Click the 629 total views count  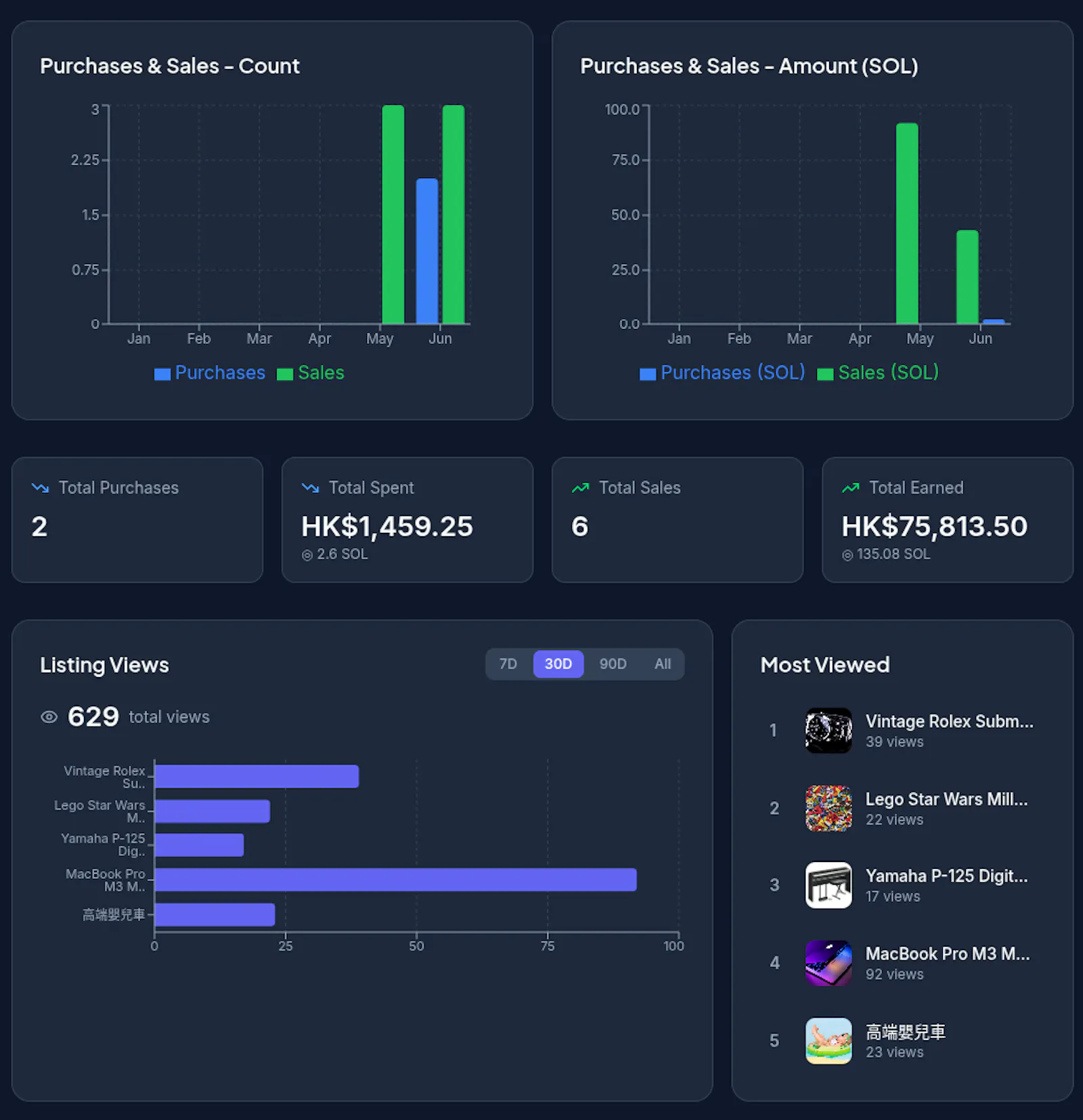coord(93,716)
